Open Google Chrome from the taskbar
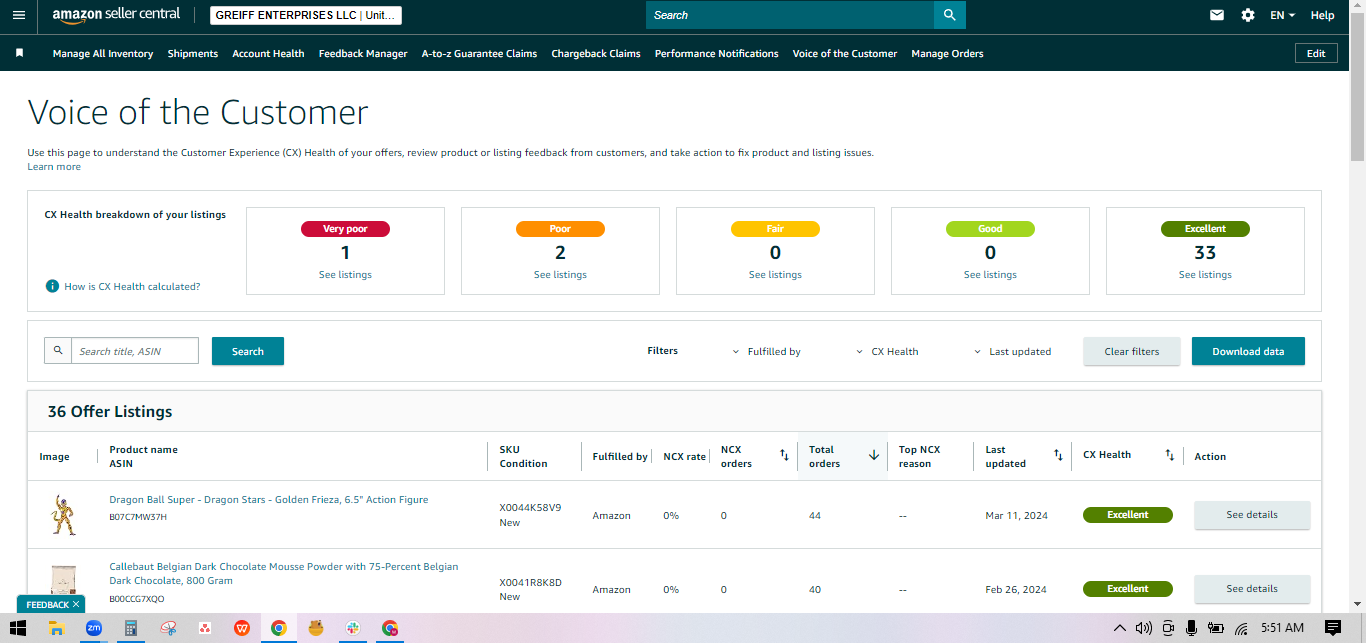The height and width of the screenshot is (643, 1366). [279, 628]
